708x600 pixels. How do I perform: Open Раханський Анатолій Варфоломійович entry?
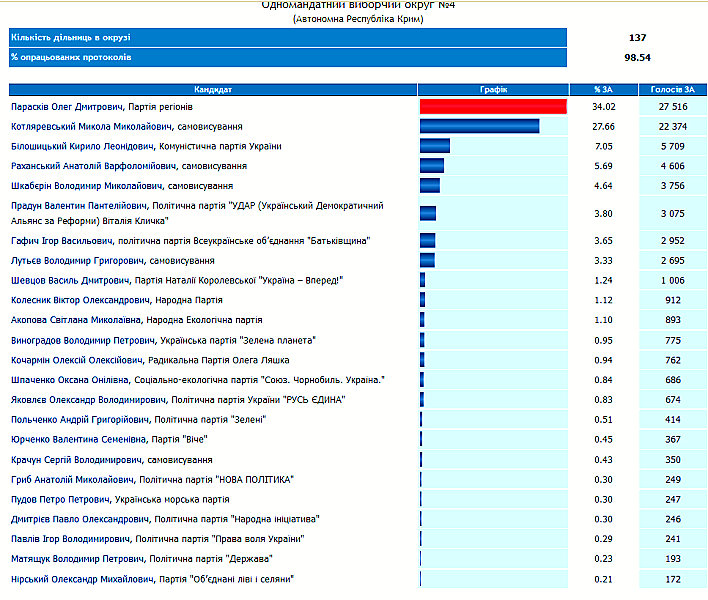(128, 166)
